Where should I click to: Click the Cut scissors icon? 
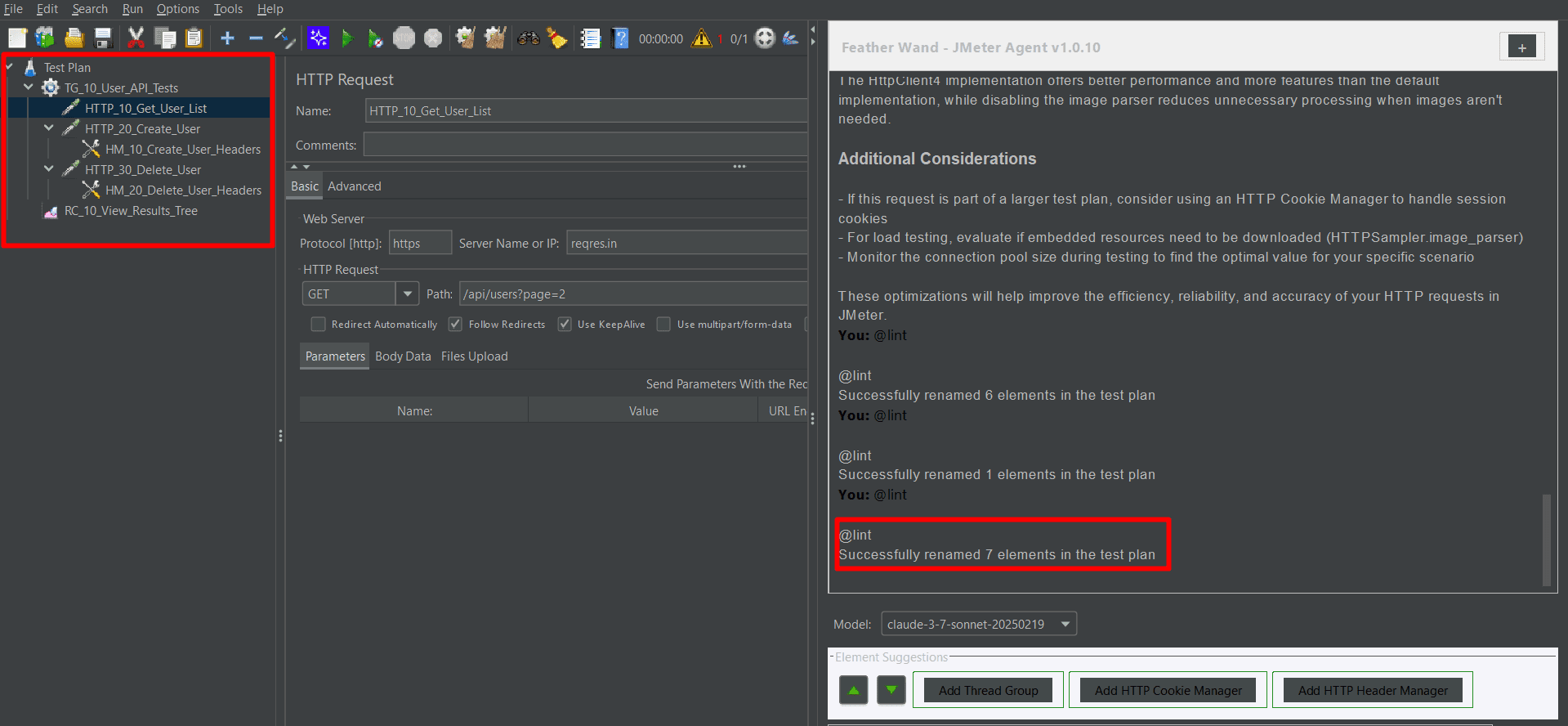pyautogui.click(x=136, y=38)
